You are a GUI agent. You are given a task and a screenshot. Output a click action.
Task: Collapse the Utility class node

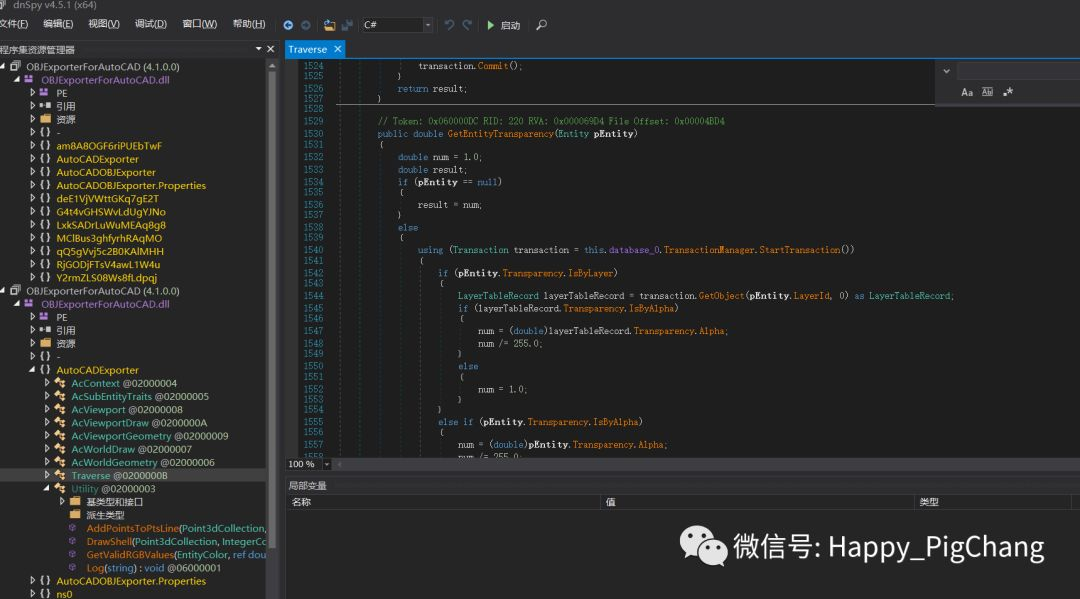47,489
